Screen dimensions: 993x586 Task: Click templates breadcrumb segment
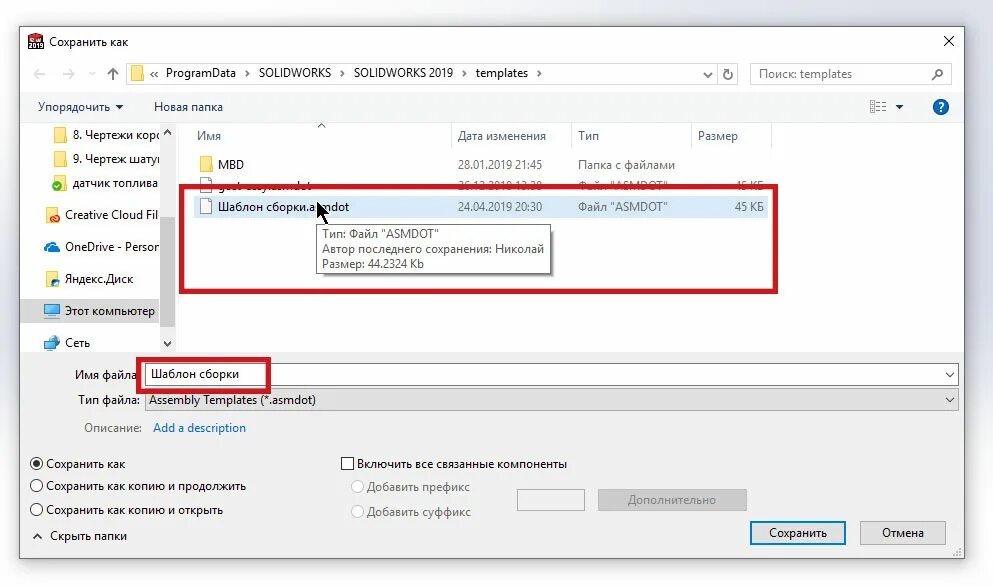pyautogui.click(x=502, y=73)
